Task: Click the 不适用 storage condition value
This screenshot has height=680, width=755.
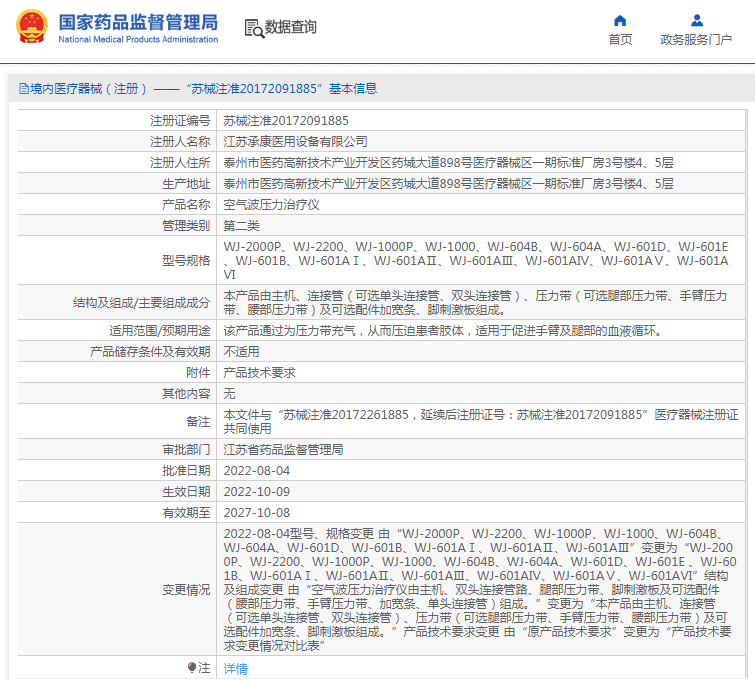Action: tap(241, 352)
